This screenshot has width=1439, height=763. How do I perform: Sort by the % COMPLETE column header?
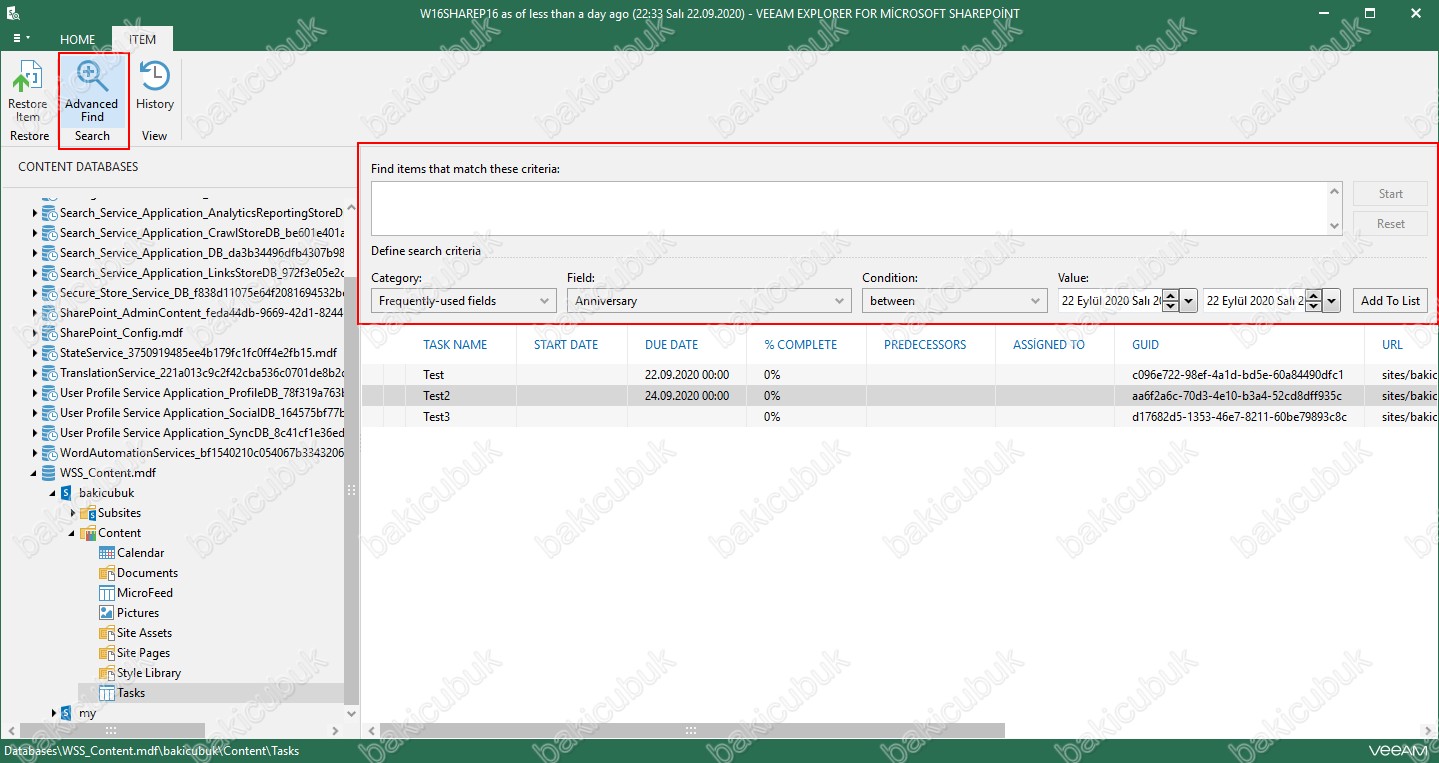pyautogui.click(x=800, y=345)
